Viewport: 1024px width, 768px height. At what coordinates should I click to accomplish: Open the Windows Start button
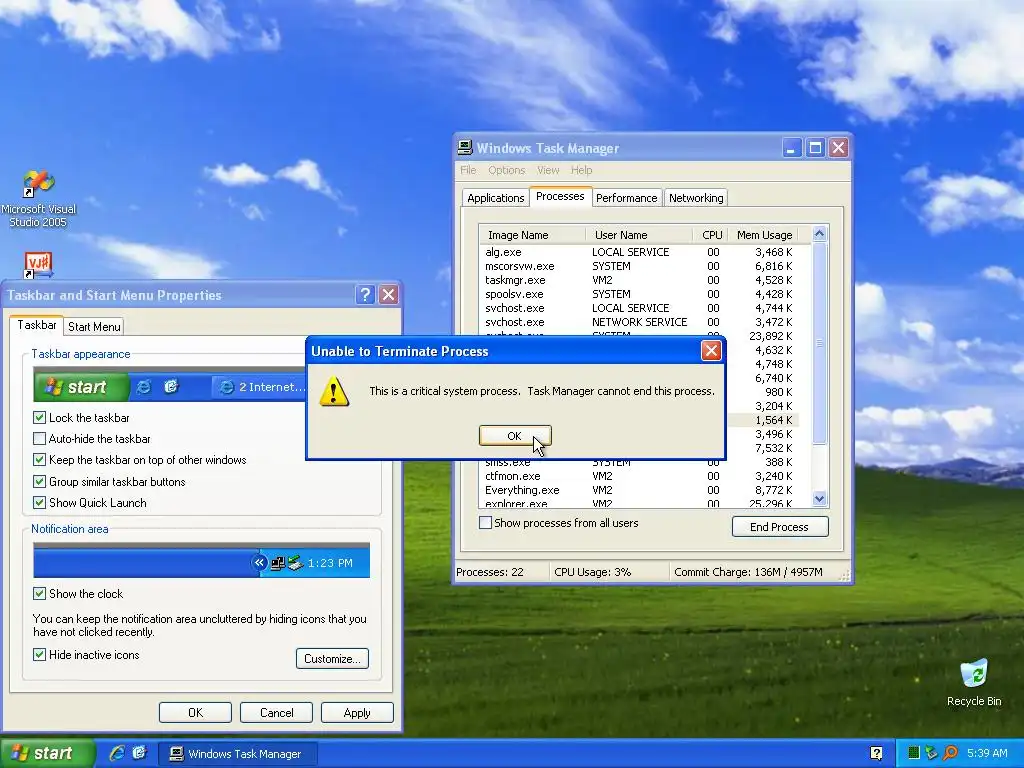click(x=48, y=753)
